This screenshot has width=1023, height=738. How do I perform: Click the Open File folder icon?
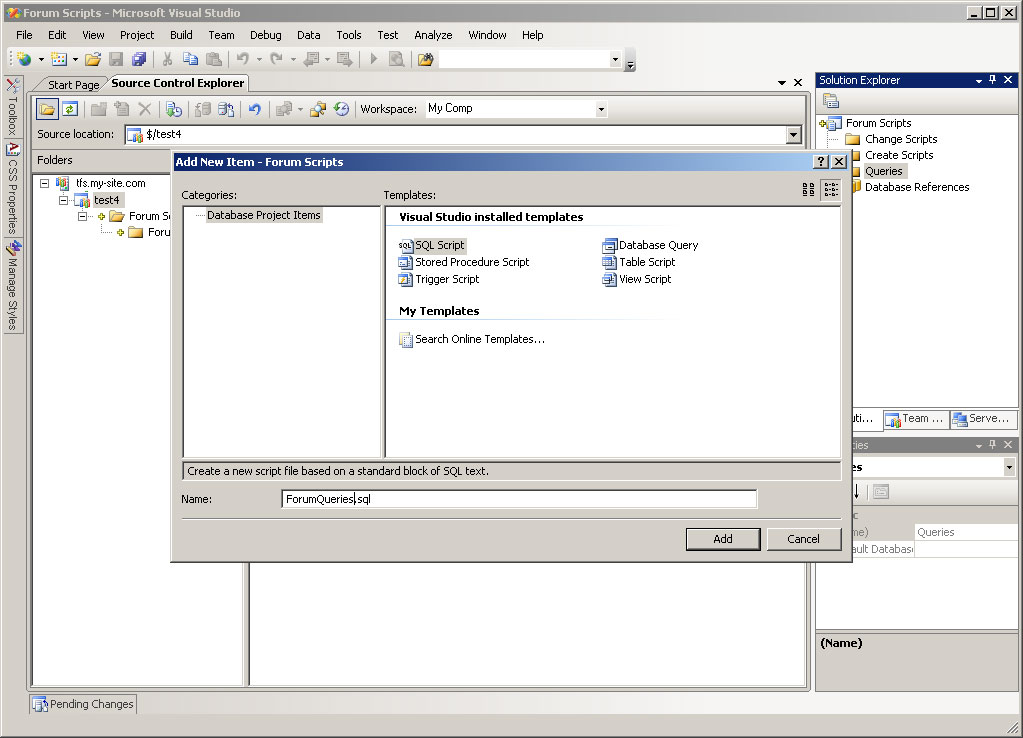tap(93, 59)
